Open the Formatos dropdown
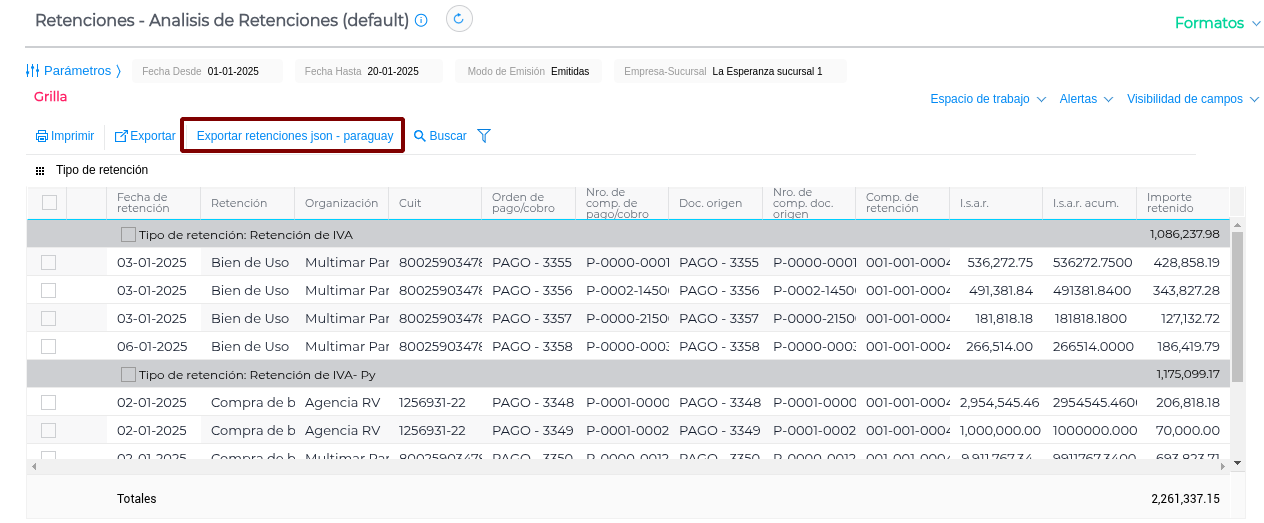The height and width of the screenshot is (523, 1264). tap(1217, 23)
